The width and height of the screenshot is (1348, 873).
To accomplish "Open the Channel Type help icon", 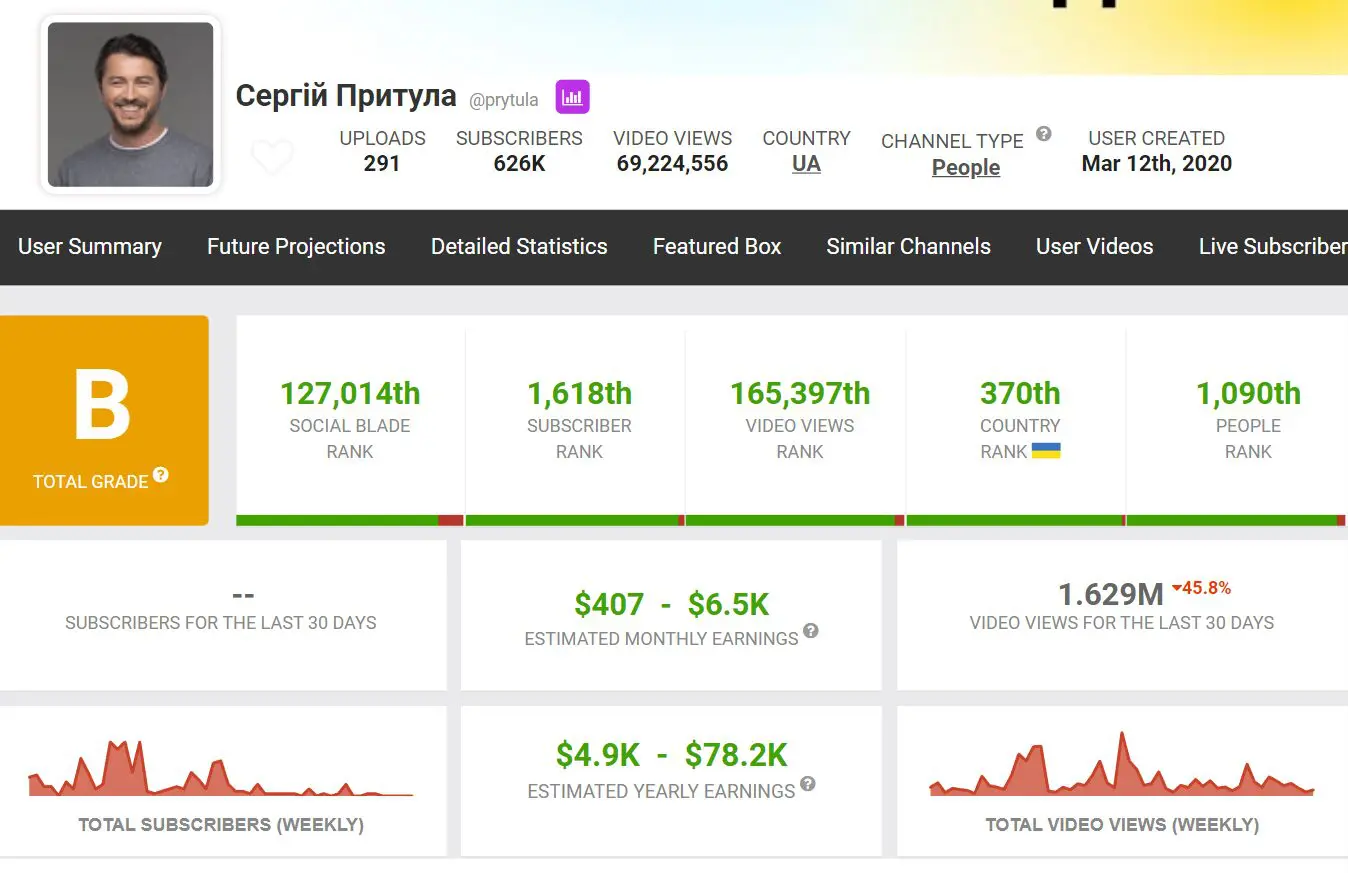I will coord(1043,133).
